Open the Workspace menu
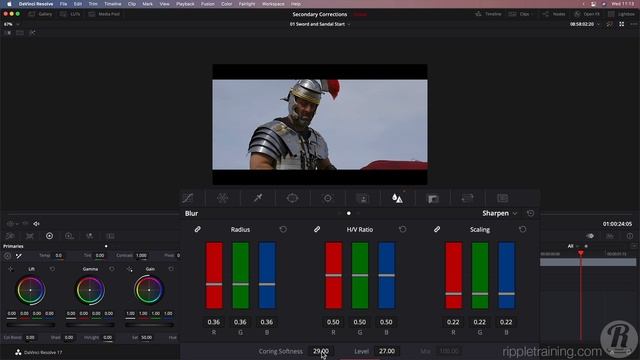 (x=273, y=4)
